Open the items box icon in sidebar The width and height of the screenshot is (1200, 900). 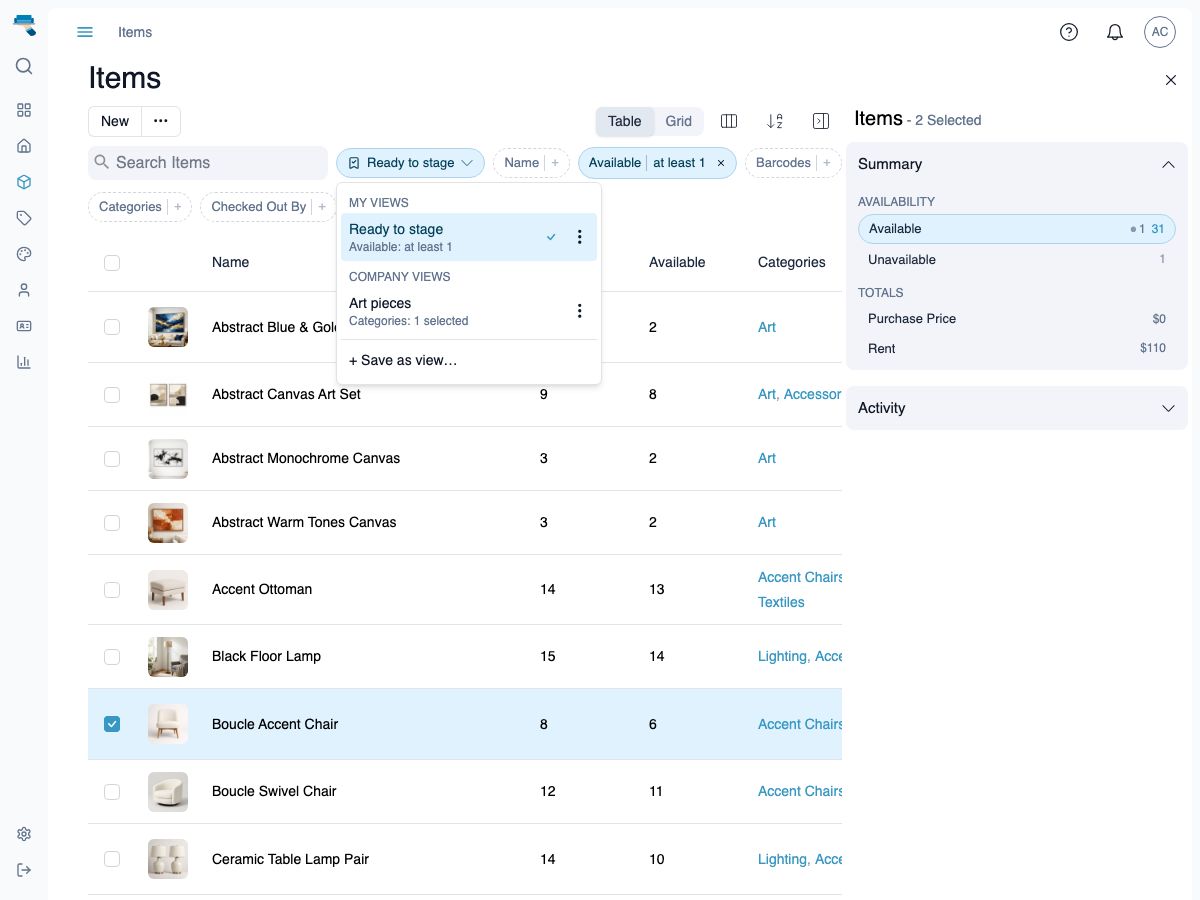[x=24, y=182]
